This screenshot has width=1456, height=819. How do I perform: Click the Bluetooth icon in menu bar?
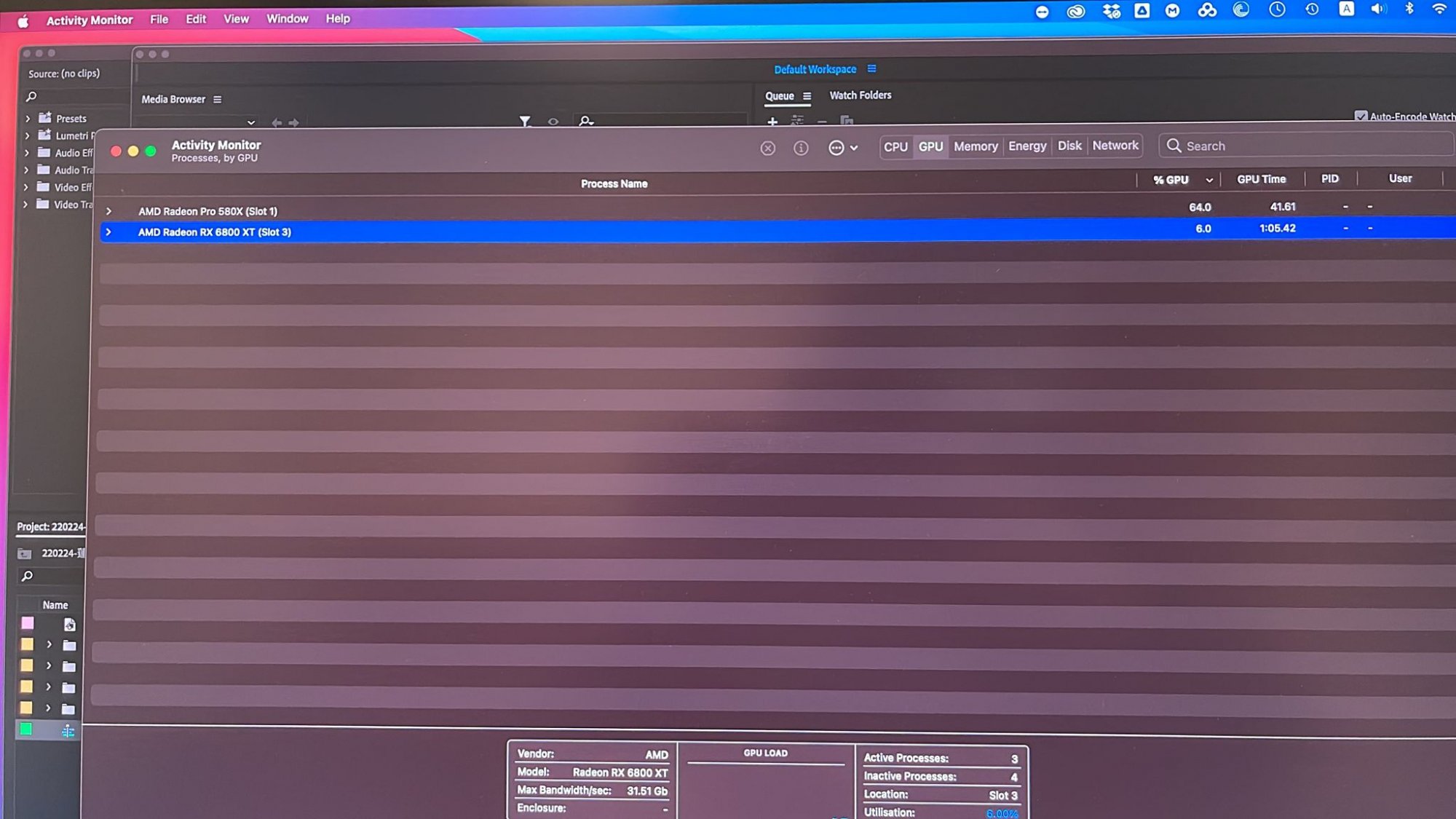tap(1409, 9)
